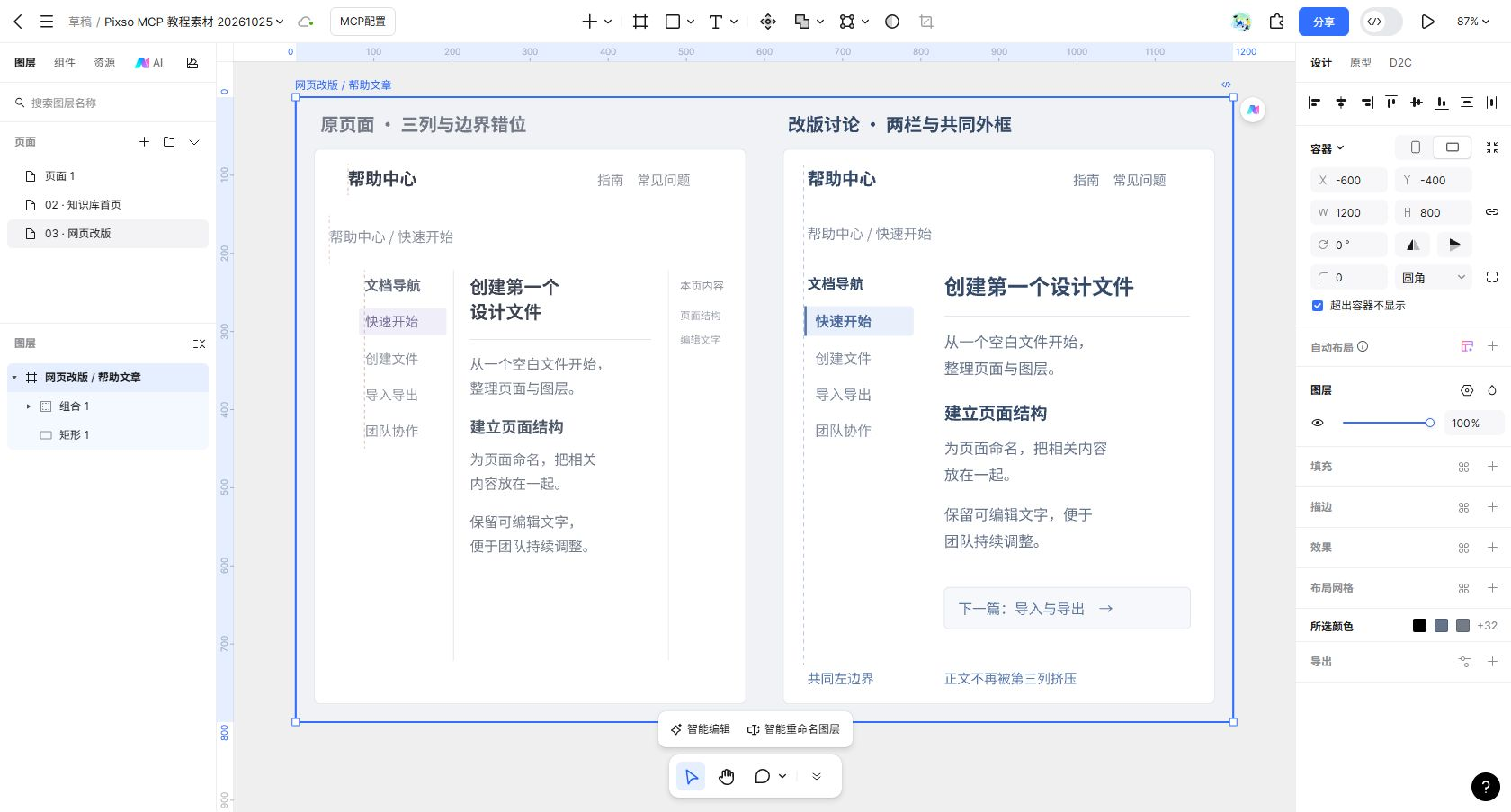Add a new page with the plus icon
Image resolution: width=1511 pixels, height=812 pixels.
(x=144, y=142)
